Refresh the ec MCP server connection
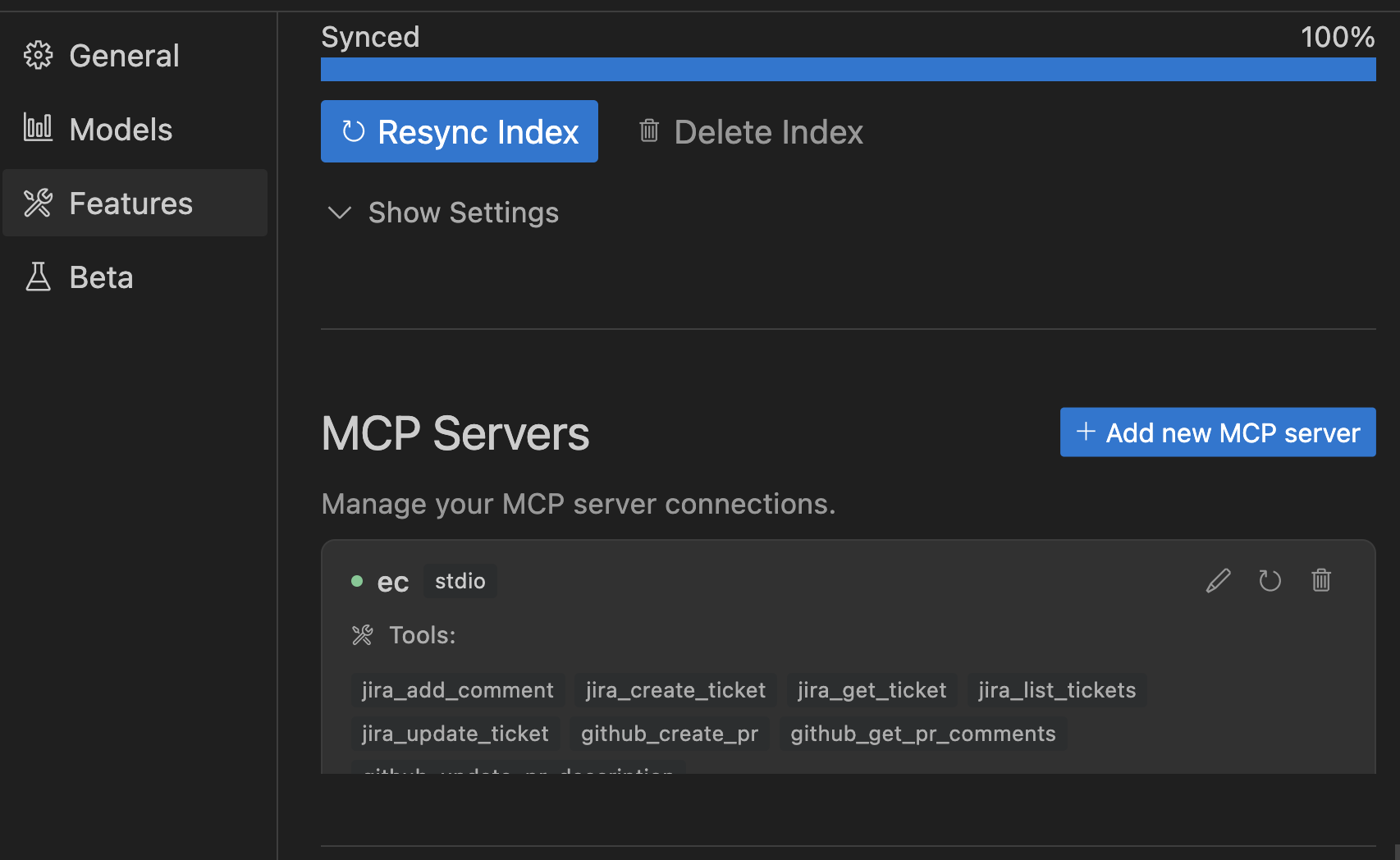This screenshot has width=1400, height=860. click(1270, 580)
